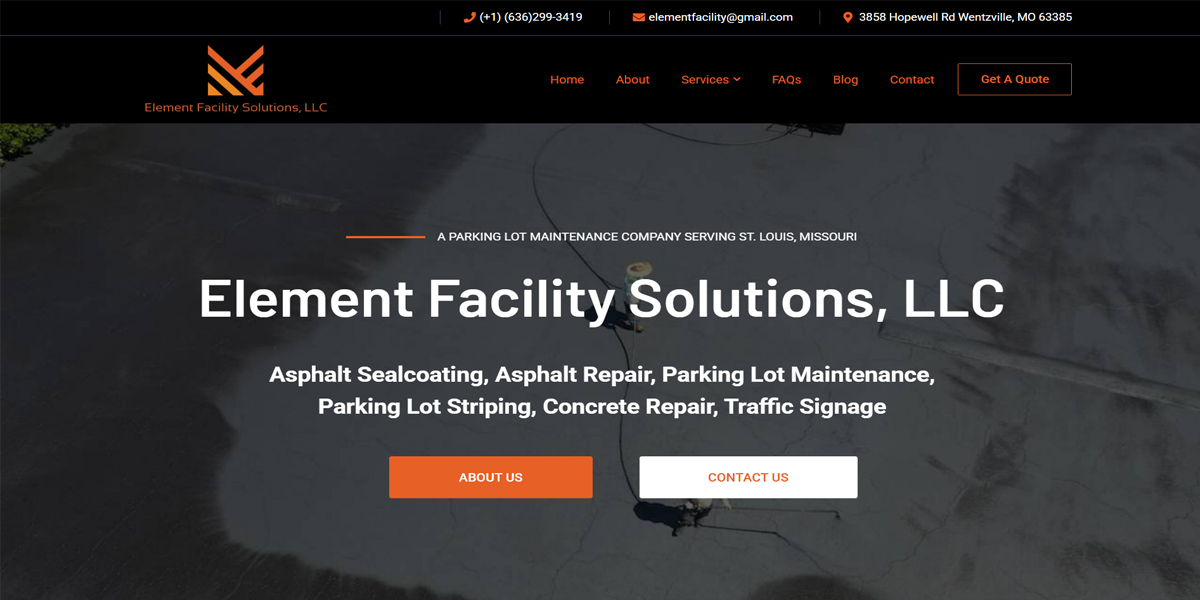Click the orange ABOUT US button
Viewport: 1200px width, 600px height.
[491, 477]
